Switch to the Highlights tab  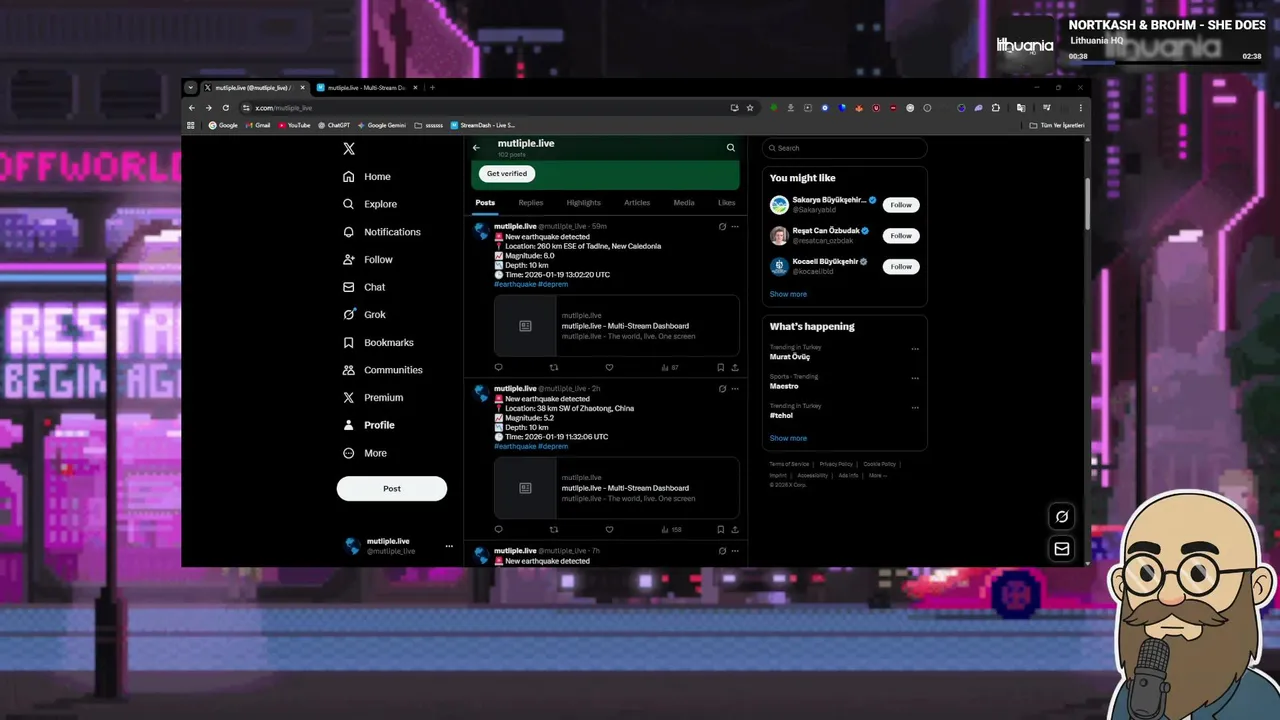(584, 203)
